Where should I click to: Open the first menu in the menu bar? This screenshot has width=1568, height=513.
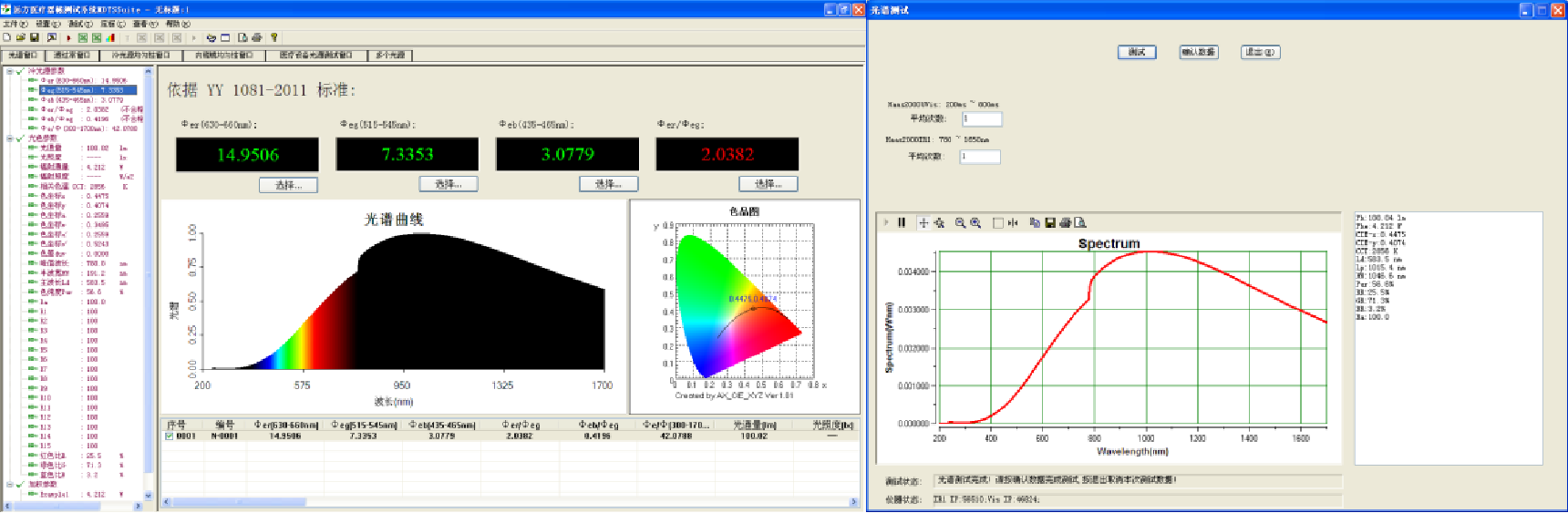click(x=15, y=24)
